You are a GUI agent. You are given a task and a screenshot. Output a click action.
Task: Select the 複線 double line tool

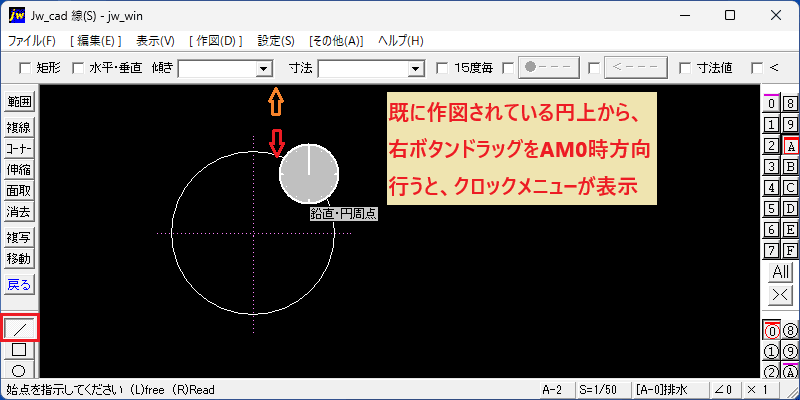pos(19,128)
